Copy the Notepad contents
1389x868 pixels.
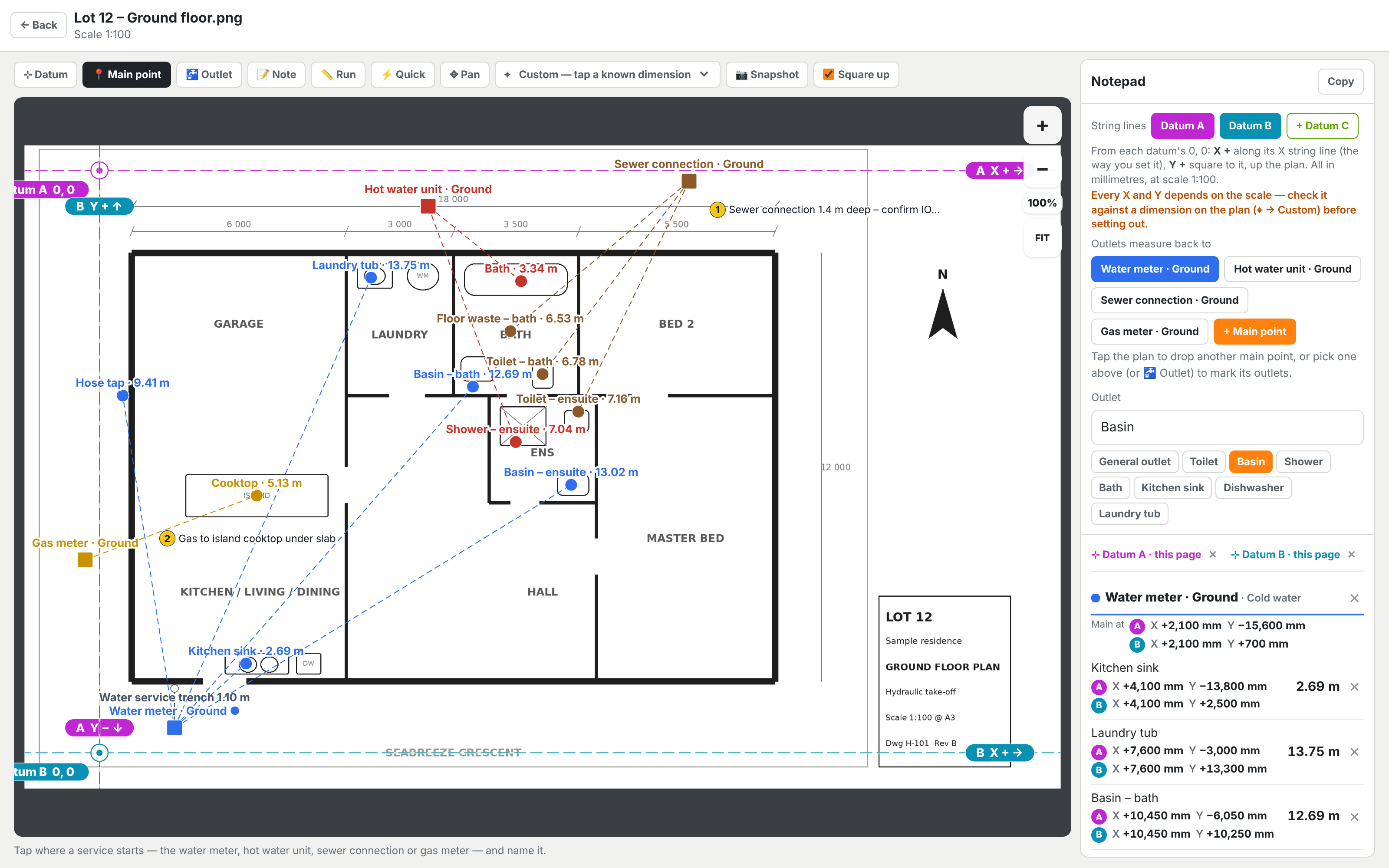click(x=1340, y=82)
